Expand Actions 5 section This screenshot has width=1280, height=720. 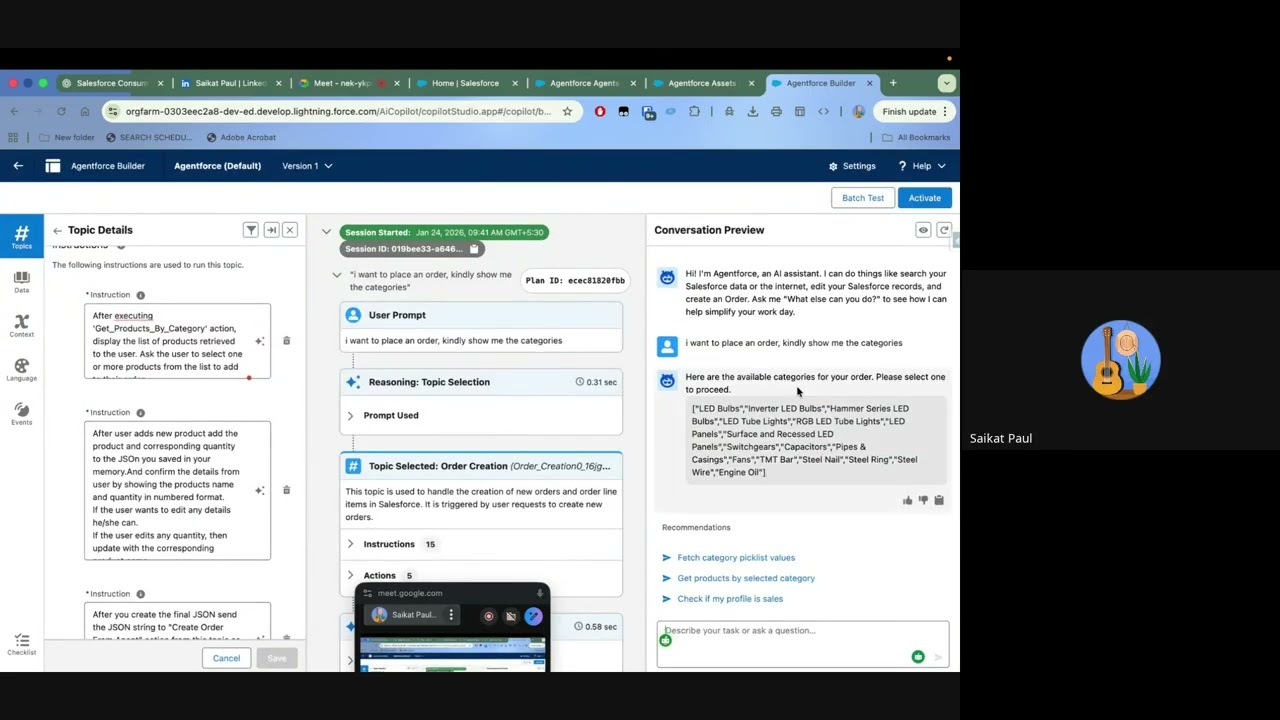point(350,576)
